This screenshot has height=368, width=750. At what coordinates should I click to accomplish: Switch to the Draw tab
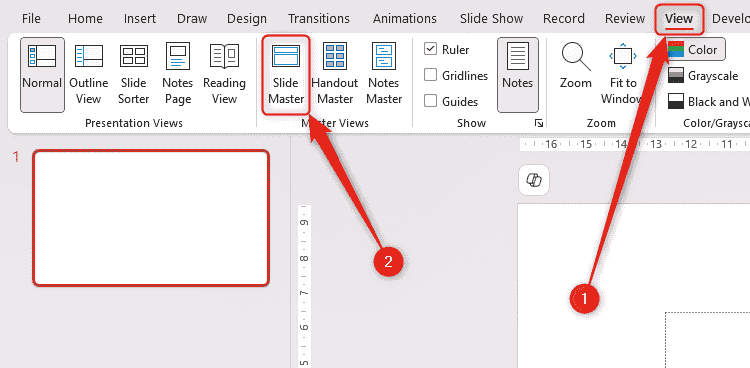click(x=192, y=19)
